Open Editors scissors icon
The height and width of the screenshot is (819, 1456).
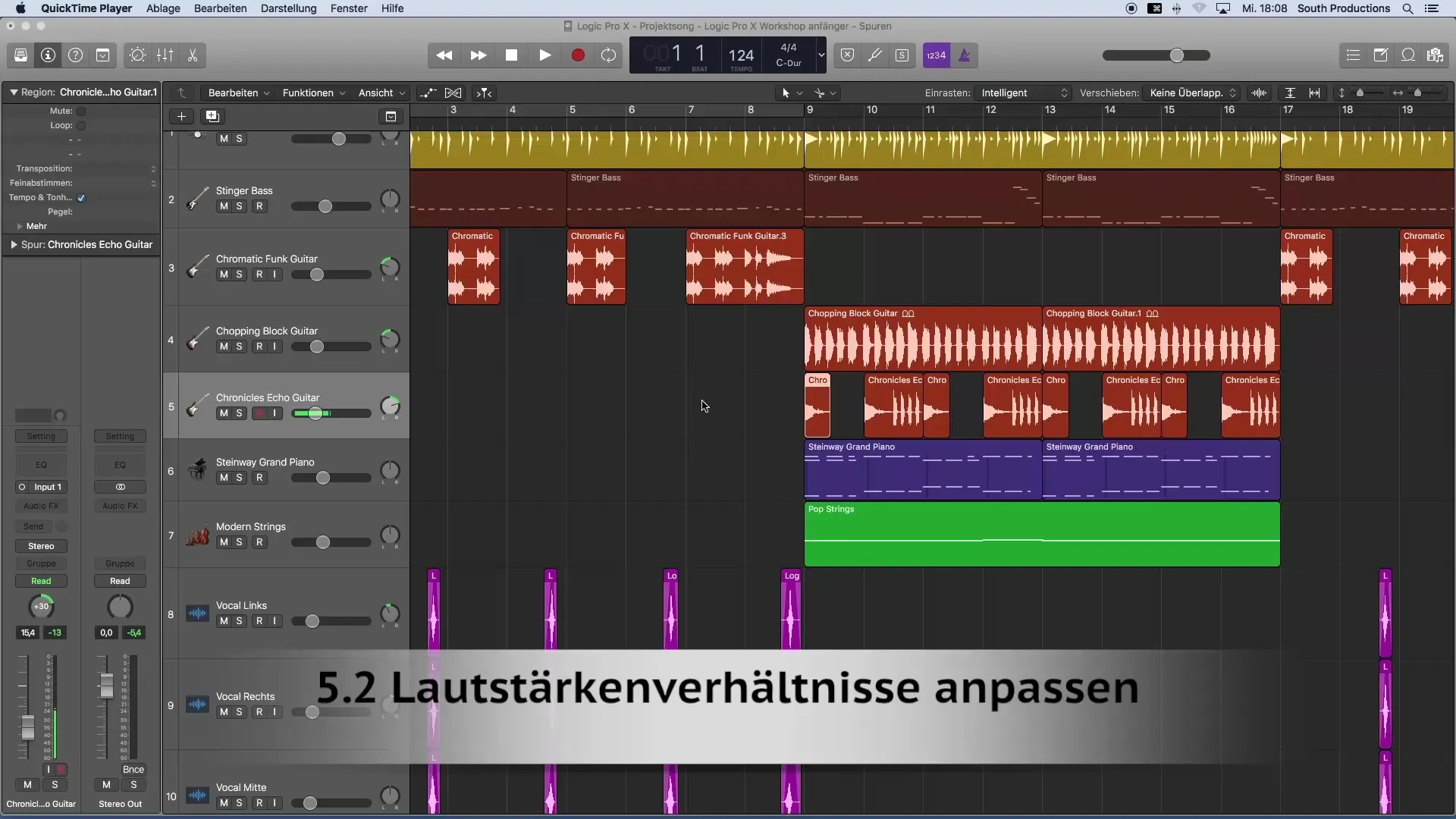click(x=192, y=55)
